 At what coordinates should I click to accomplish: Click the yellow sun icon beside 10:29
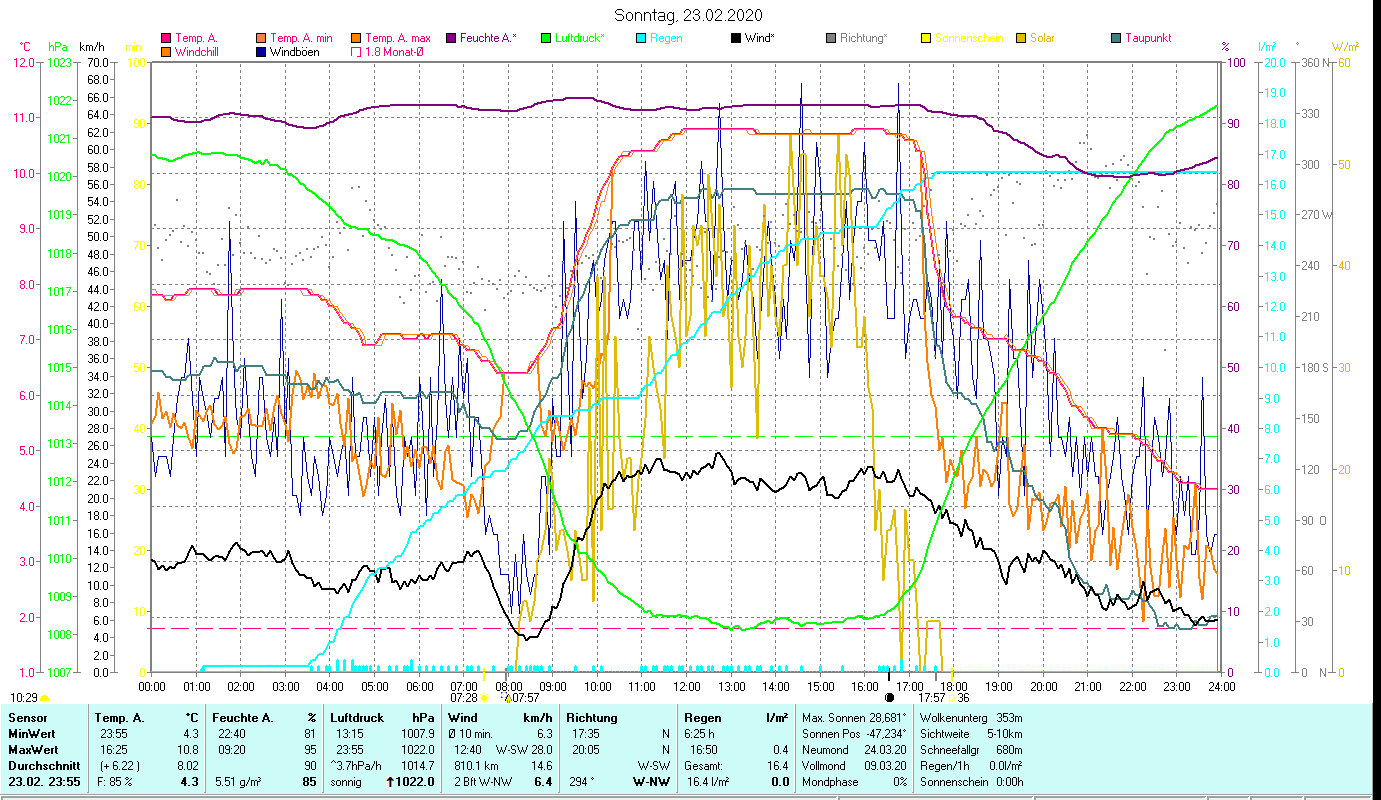44,698
